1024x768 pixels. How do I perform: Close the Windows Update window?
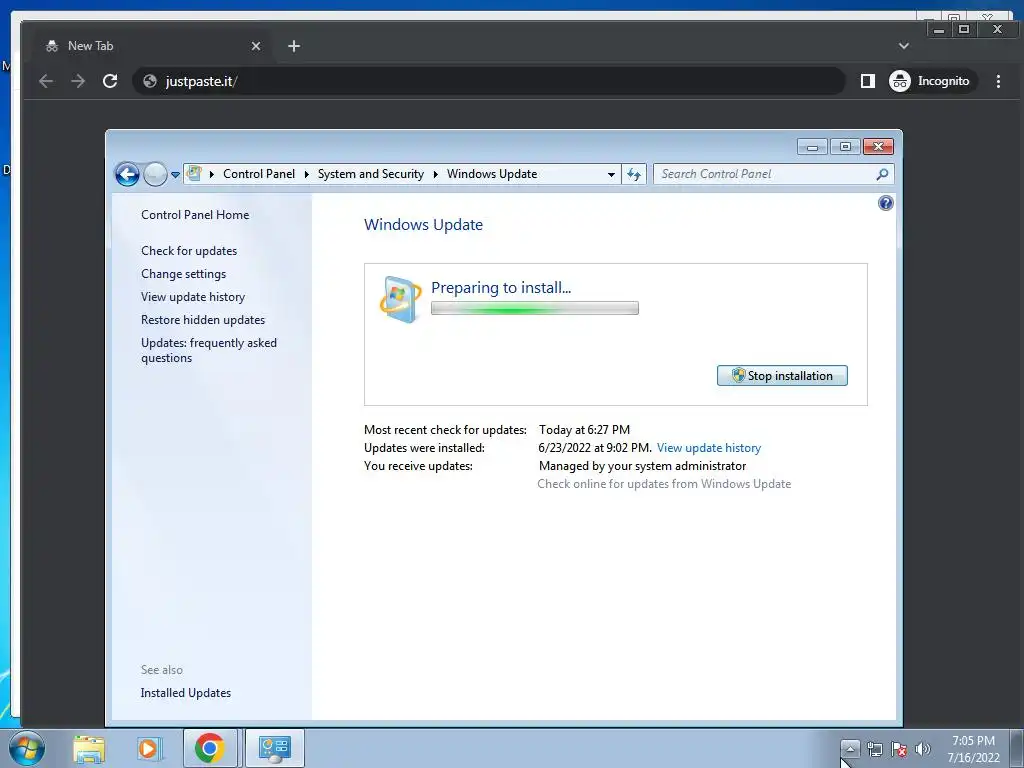click(878, 147)
